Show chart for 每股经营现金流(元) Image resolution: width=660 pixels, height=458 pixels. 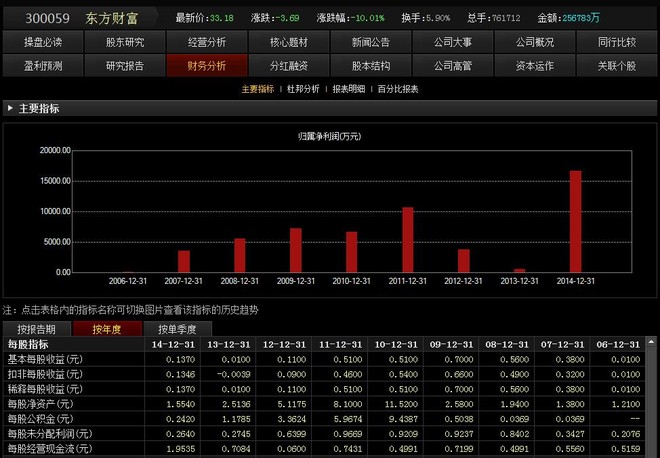click(50, 449)
